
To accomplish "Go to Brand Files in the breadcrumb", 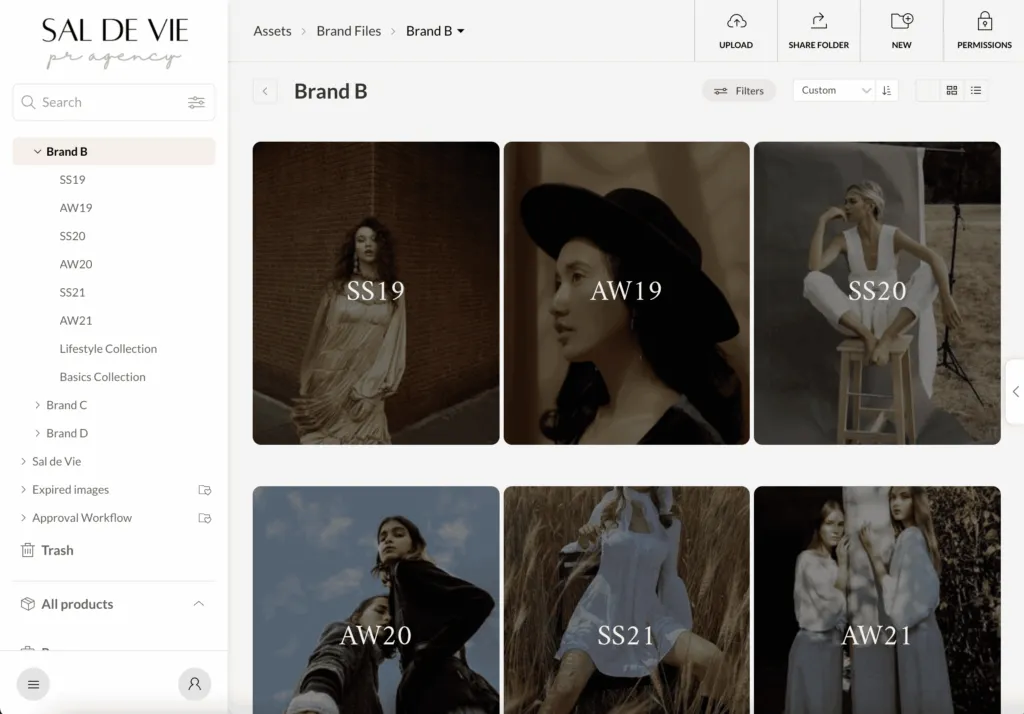I will click(349, 31).
